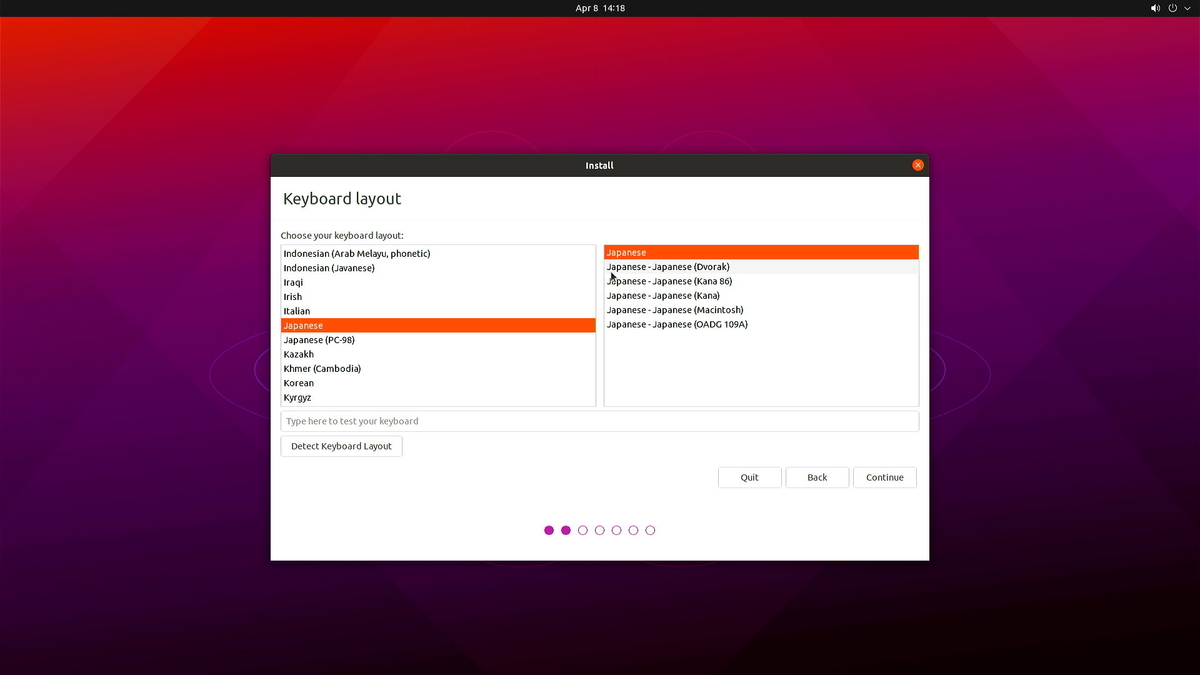The height and width of the screenshot is (675, 1200).
Task: Select Indonesian (Arab Melayu, phonetic) layout
Action: 438,254
